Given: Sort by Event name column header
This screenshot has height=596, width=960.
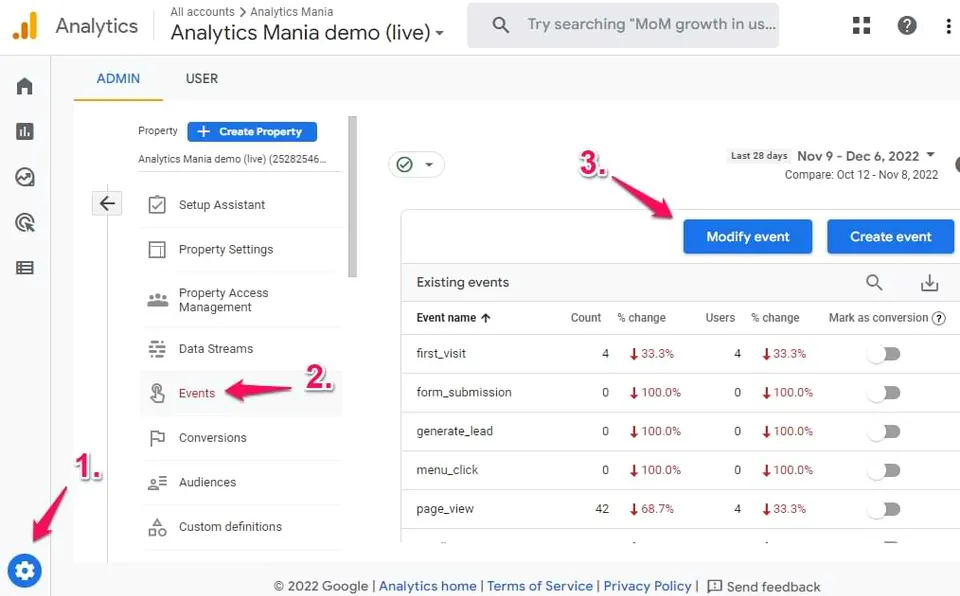Looking at the screenshot, I should (453, 318).
